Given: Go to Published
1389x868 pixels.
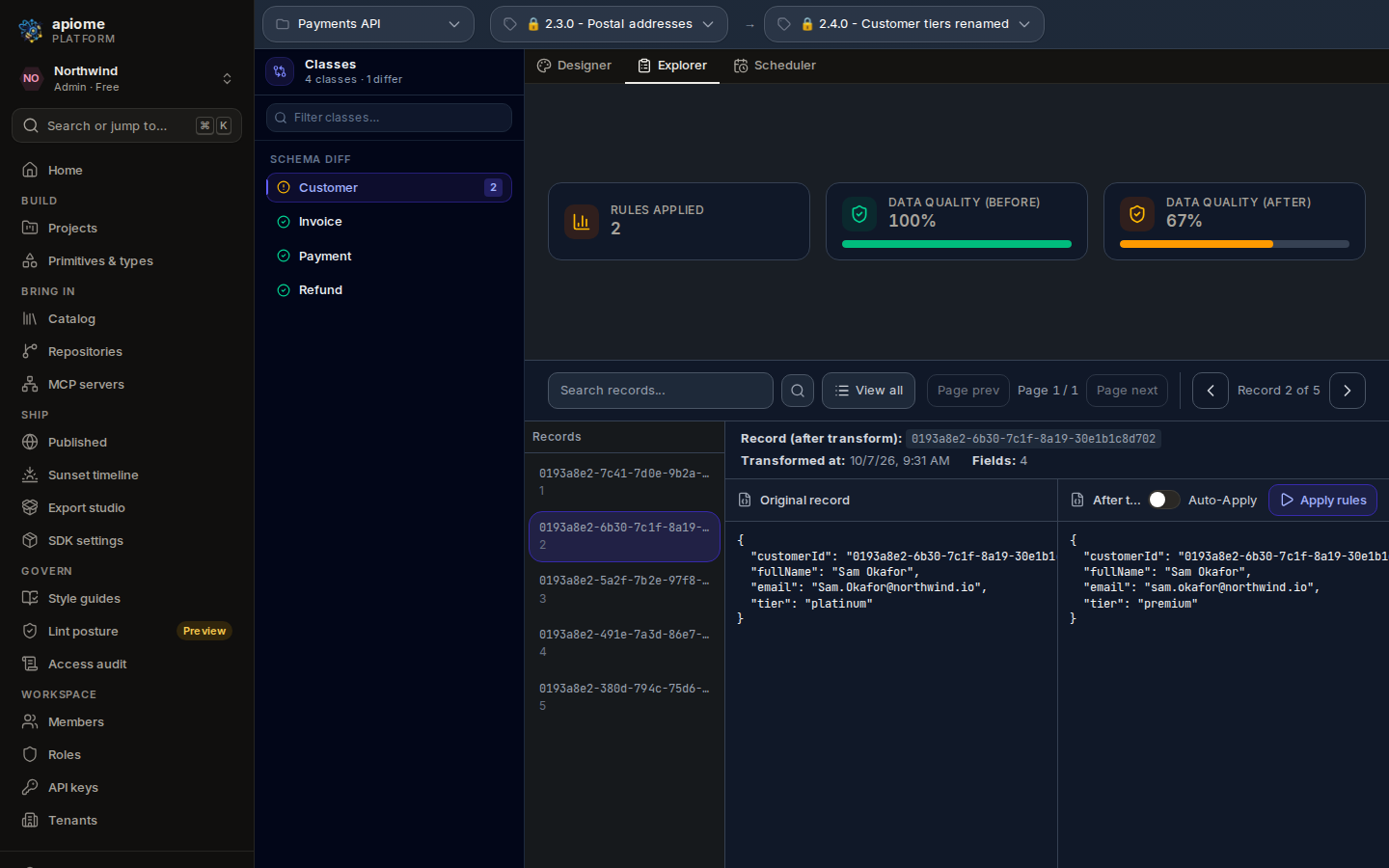Looking at the screenshot, I should [x=126, y=442].
